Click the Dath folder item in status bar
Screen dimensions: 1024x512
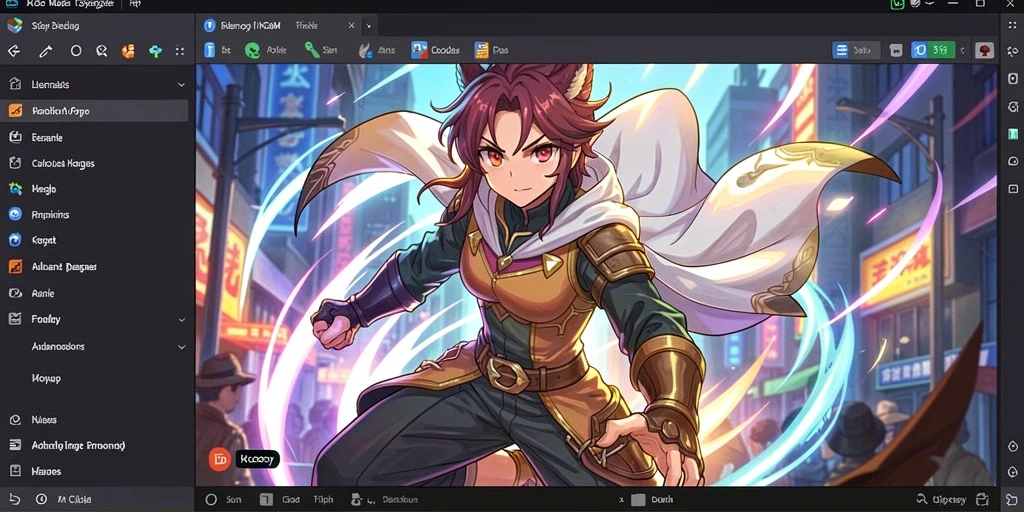click(x=653, y=500)
